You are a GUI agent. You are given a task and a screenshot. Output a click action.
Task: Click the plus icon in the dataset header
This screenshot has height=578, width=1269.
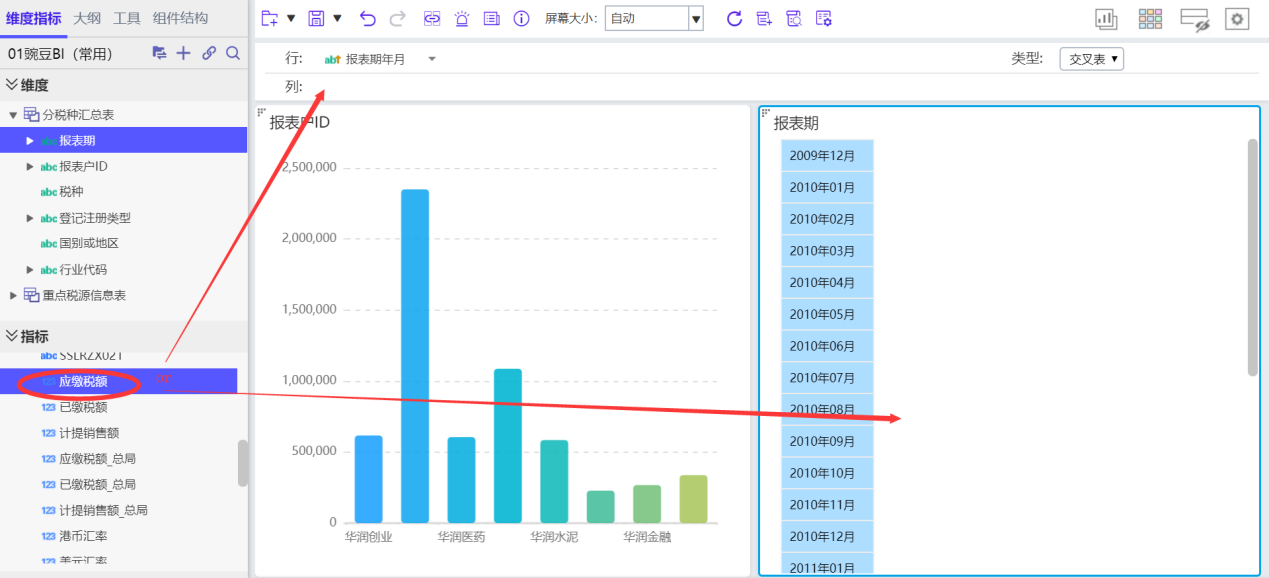click(x=183, y=53)
